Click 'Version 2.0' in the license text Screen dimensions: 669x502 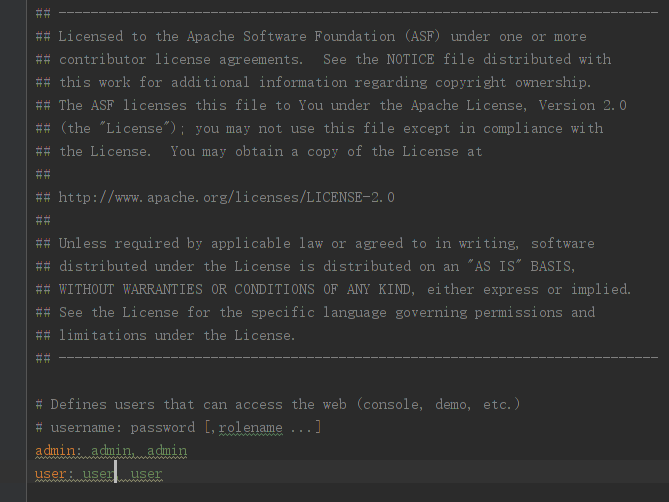click(582, 105)
